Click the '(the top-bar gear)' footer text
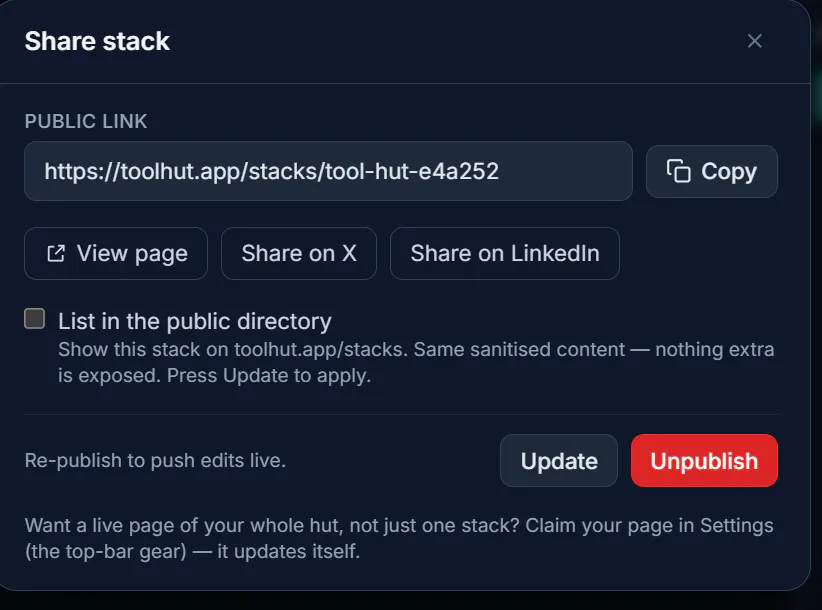 (106, 552)
